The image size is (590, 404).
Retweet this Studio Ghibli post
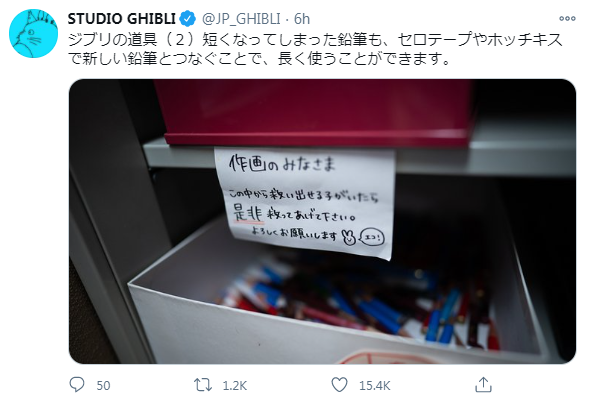pos(203,385)
